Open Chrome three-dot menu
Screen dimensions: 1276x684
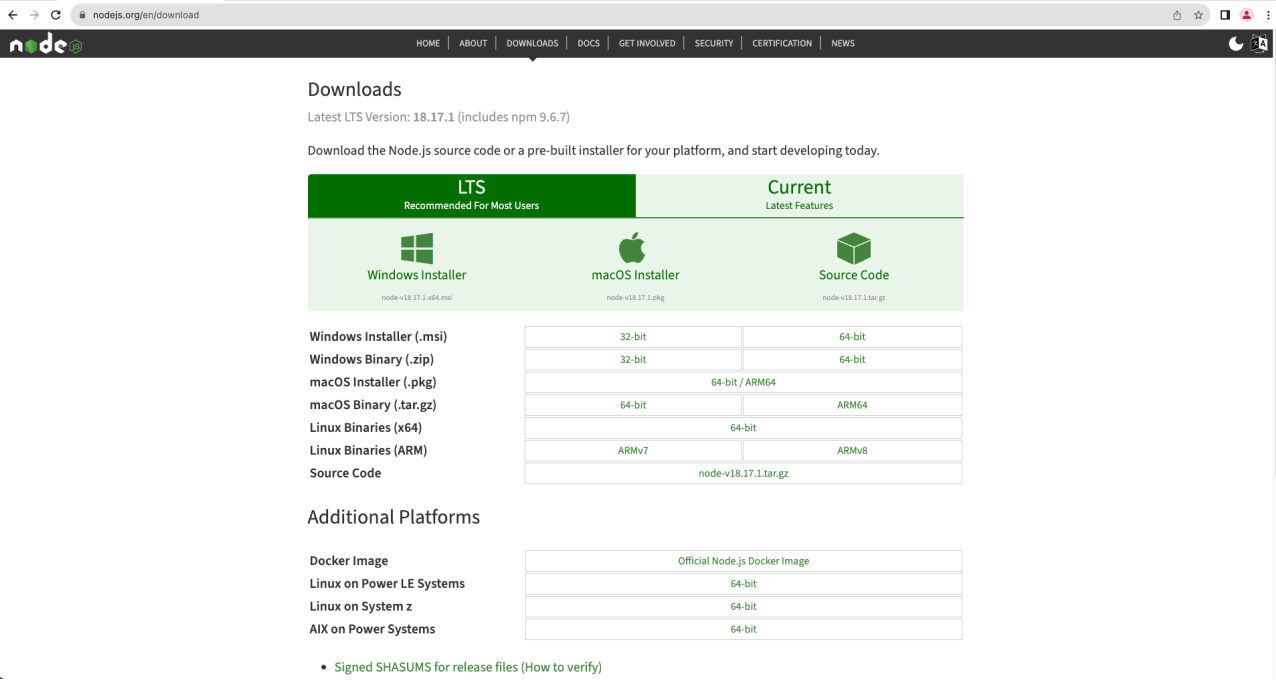click(x=1267, y=15)
